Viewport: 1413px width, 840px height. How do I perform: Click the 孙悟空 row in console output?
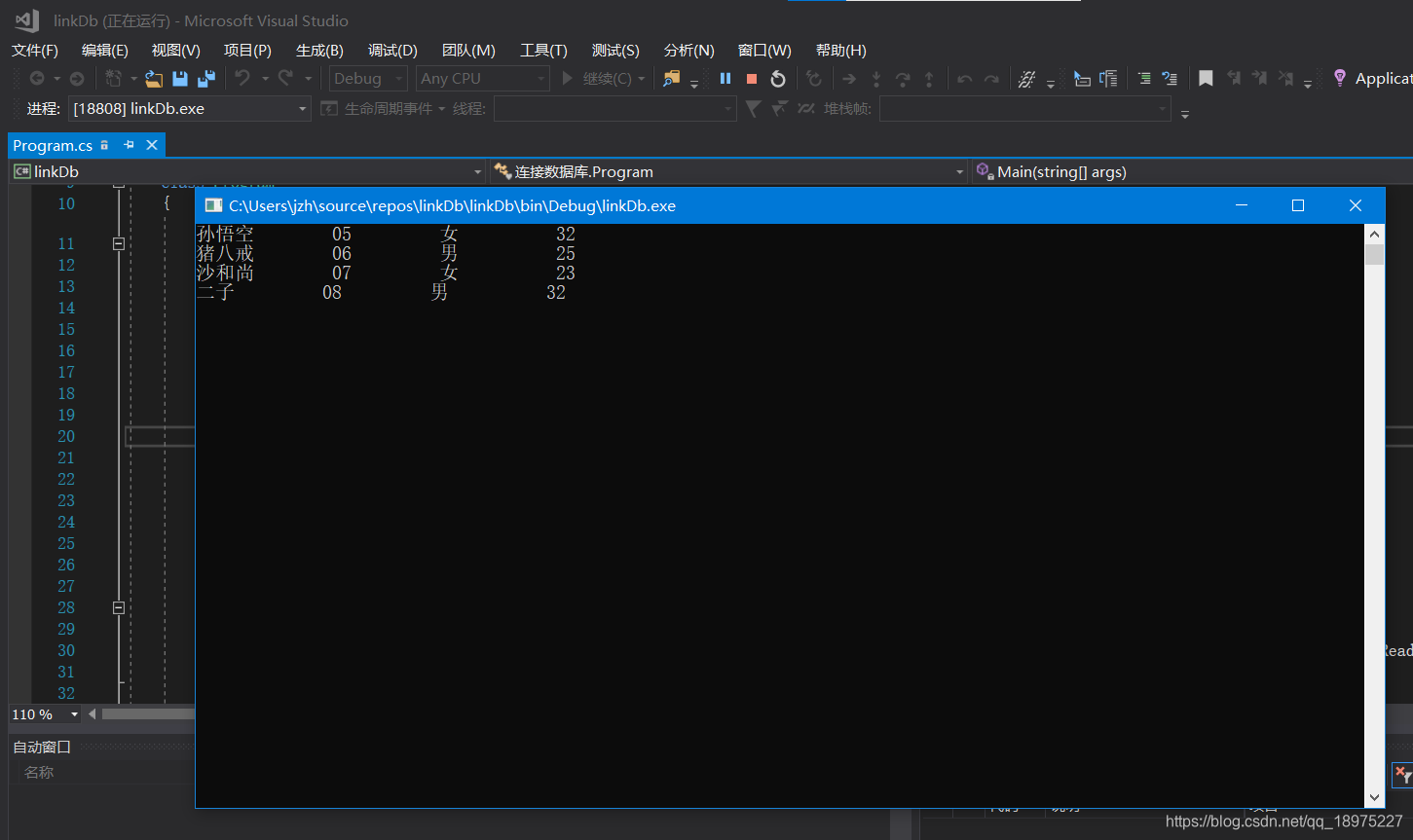coord(386,235)
